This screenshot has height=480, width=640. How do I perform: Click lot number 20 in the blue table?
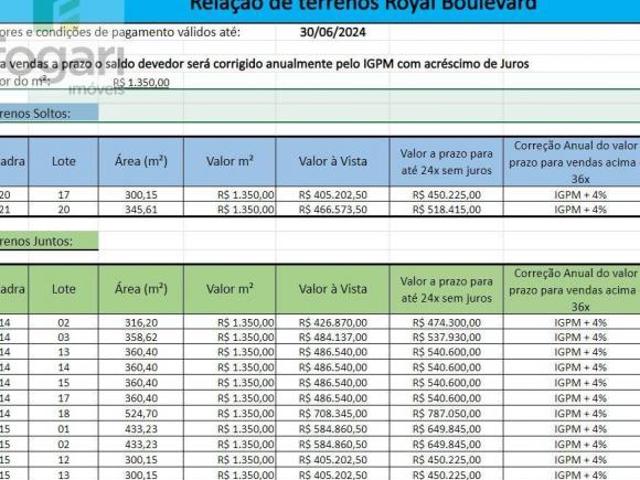(64, 209)
